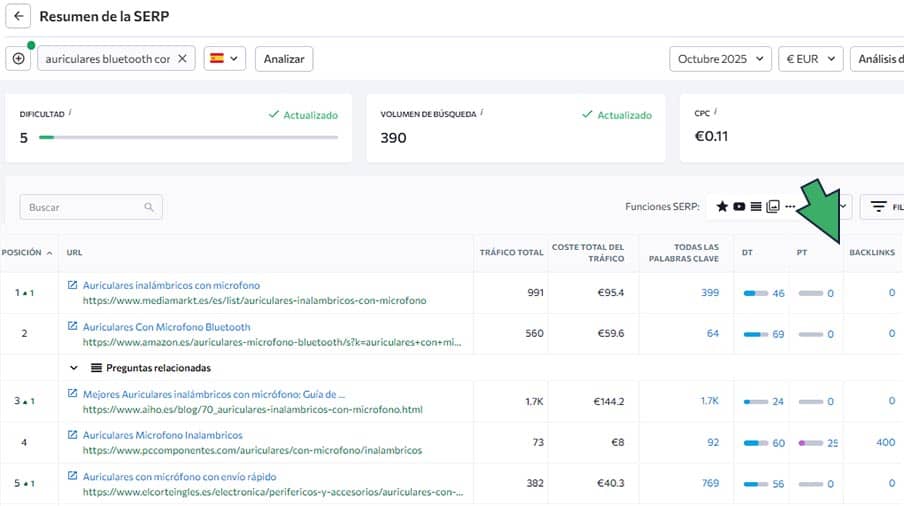Click the 400 backlinks value for pccomponentes

click(884, 442)
